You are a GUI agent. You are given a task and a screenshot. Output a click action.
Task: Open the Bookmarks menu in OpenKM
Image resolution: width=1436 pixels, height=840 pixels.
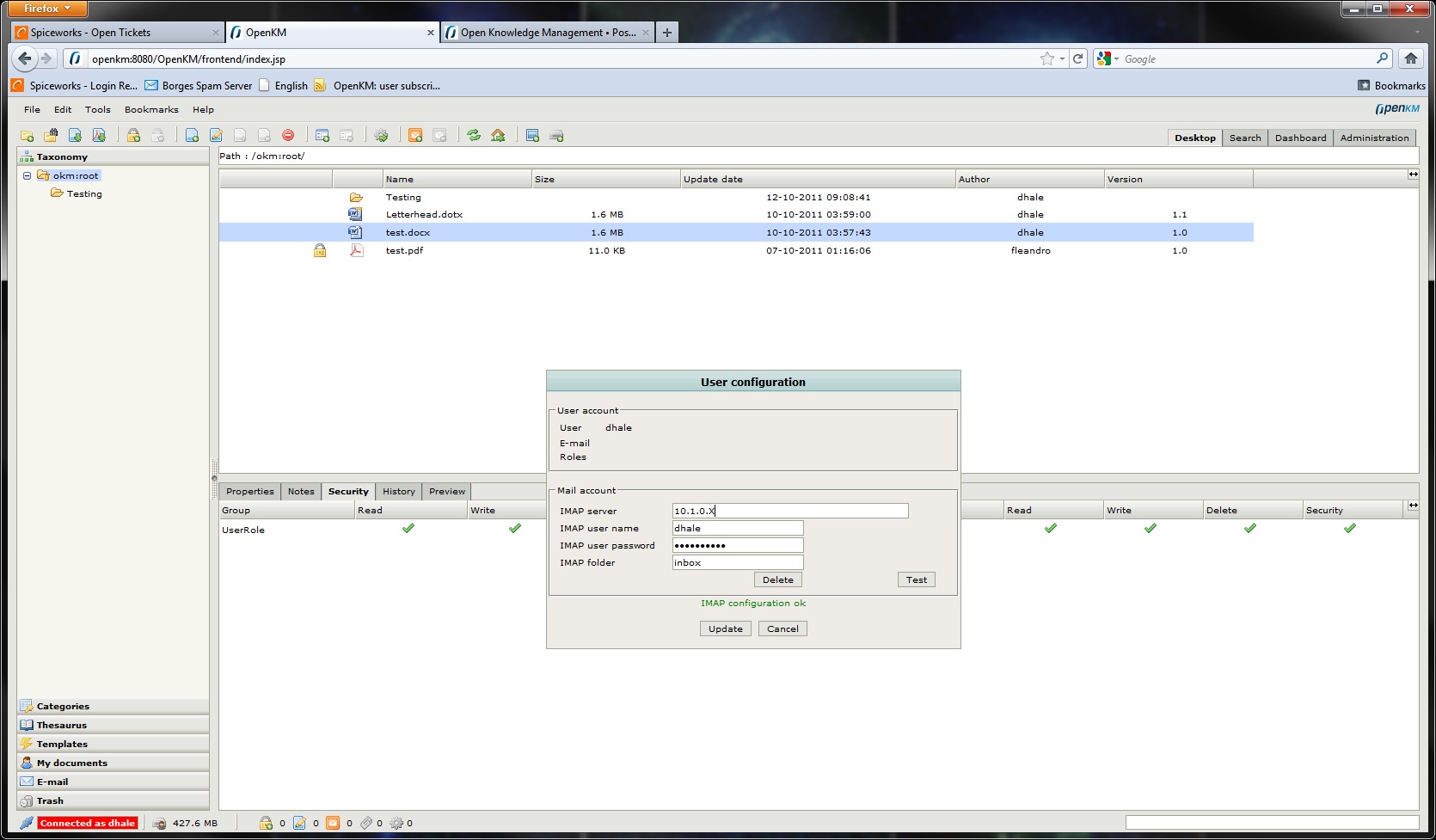(x=151, y=110)
